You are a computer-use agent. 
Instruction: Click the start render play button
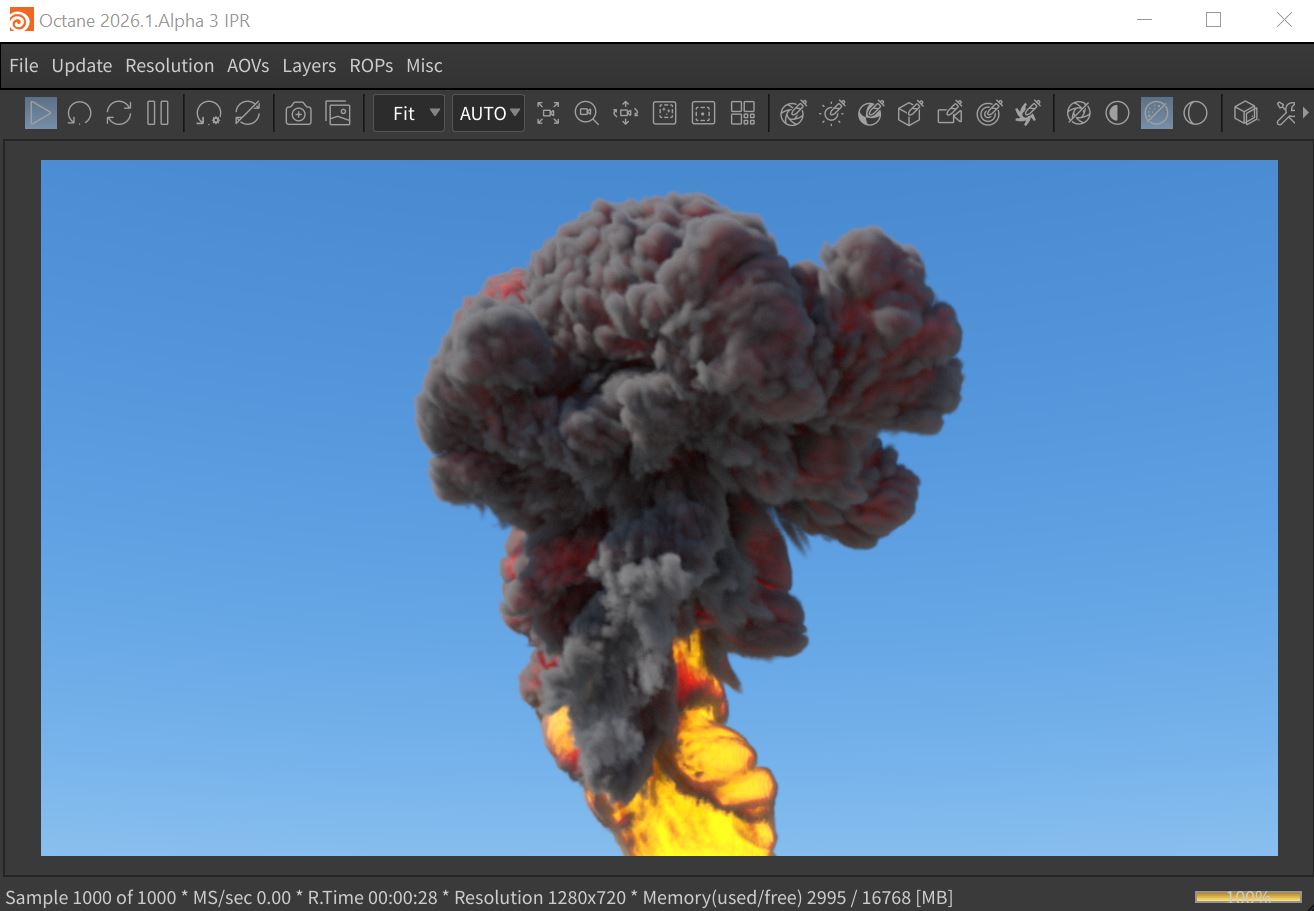(41, 113)
